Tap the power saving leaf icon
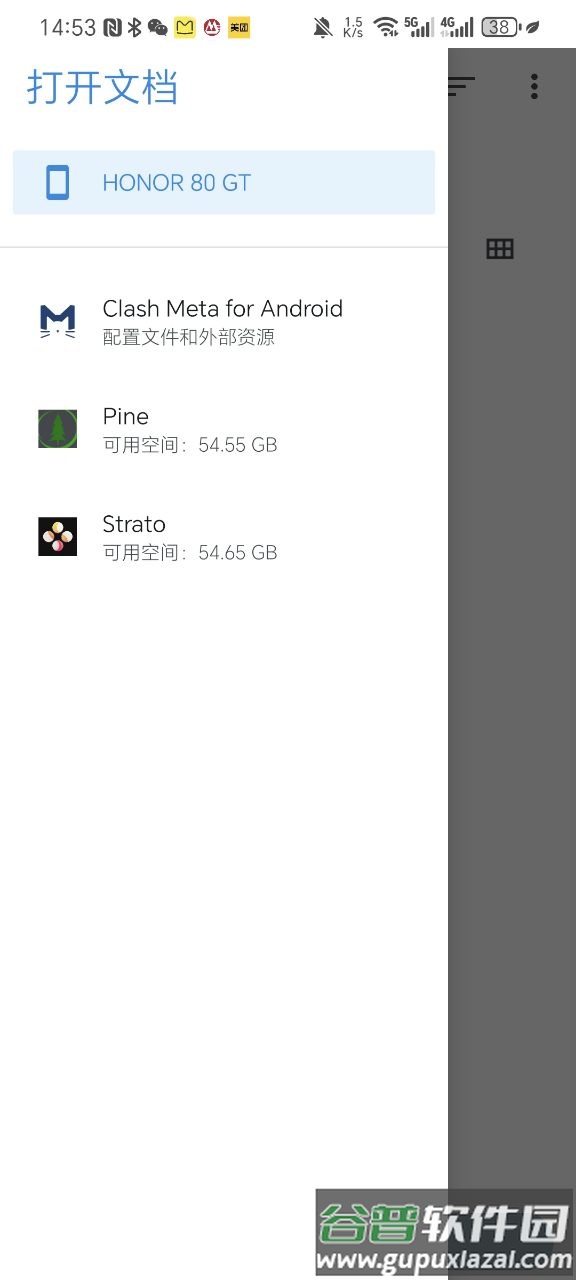 click(x=531, y=27)
